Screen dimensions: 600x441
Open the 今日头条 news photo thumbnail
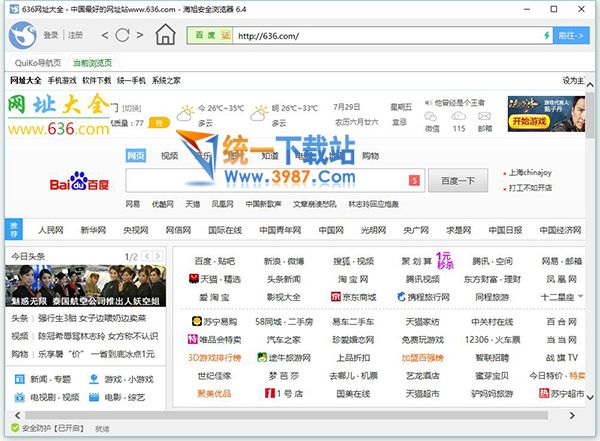pos(85,286)
